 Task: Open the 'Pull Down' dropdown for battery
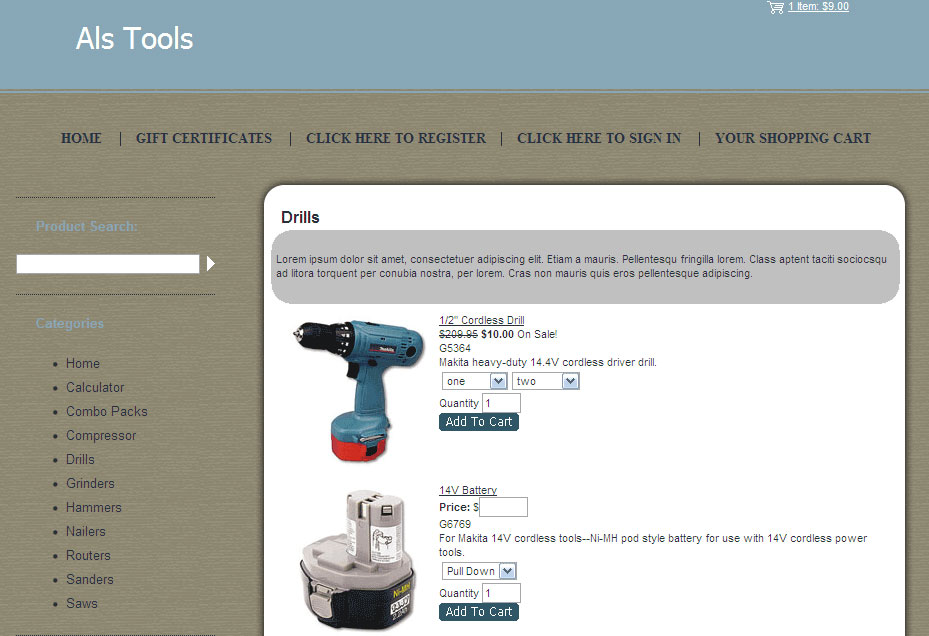480,571
